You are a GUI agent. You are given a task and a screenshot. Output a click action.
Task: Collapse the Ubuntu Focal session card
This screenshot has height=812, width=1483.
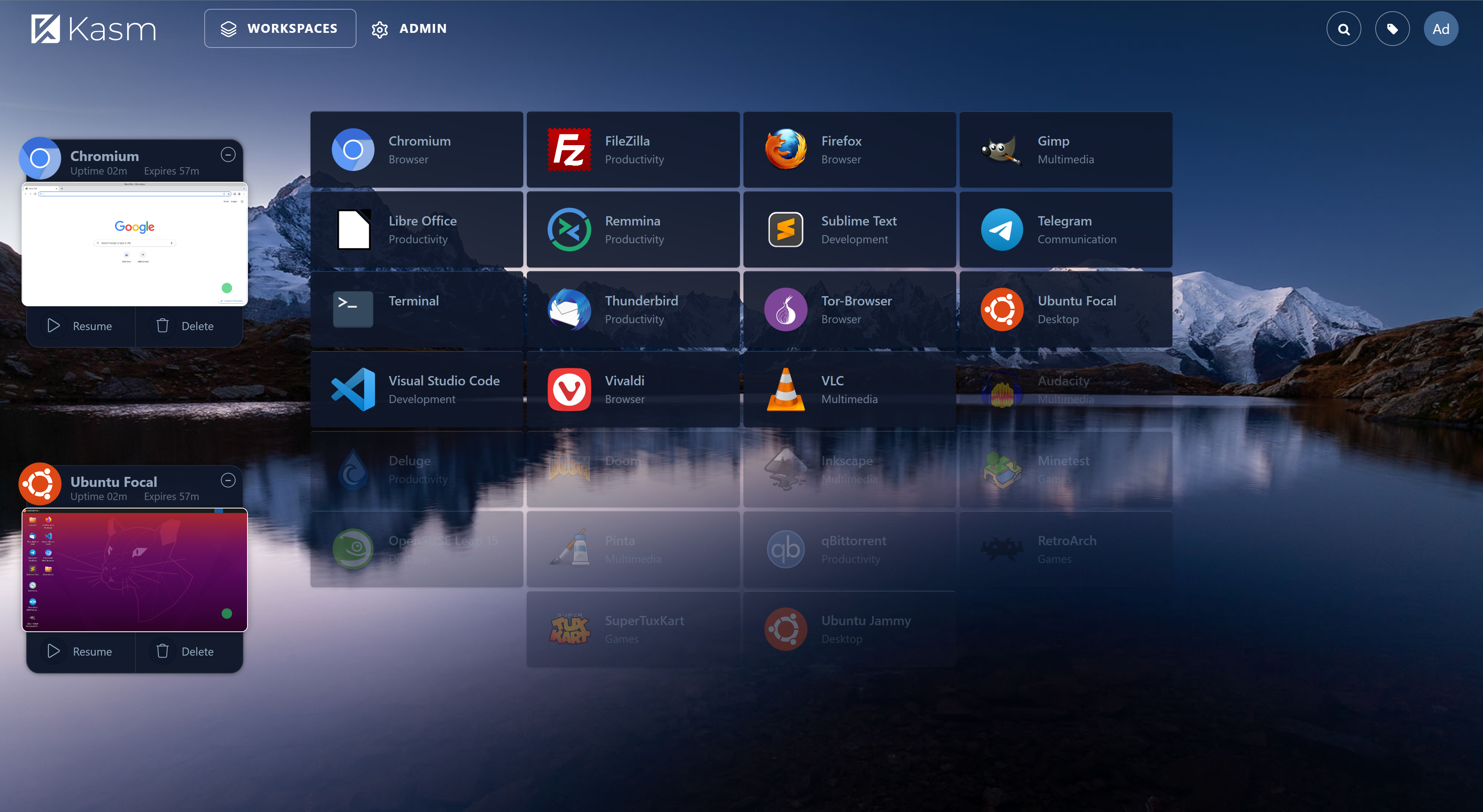pyautogui.click(x=228, y=480)
